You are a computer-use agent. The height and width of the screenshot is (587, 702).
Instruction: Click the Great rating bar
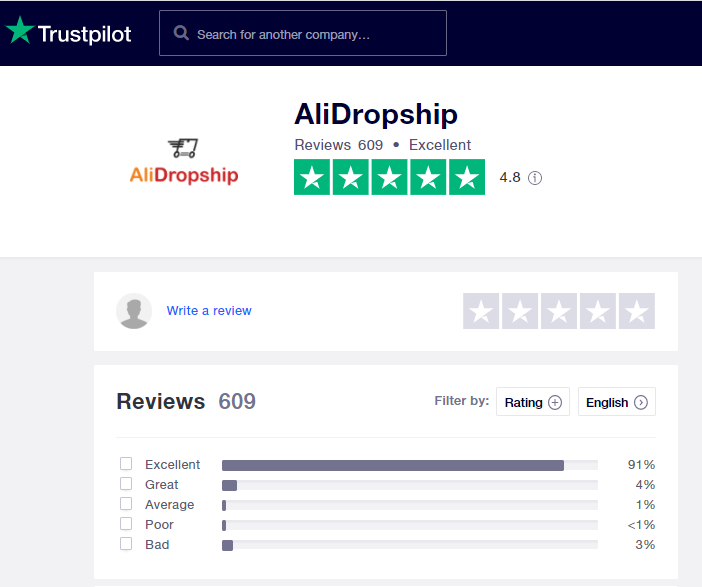click(410, 485)
